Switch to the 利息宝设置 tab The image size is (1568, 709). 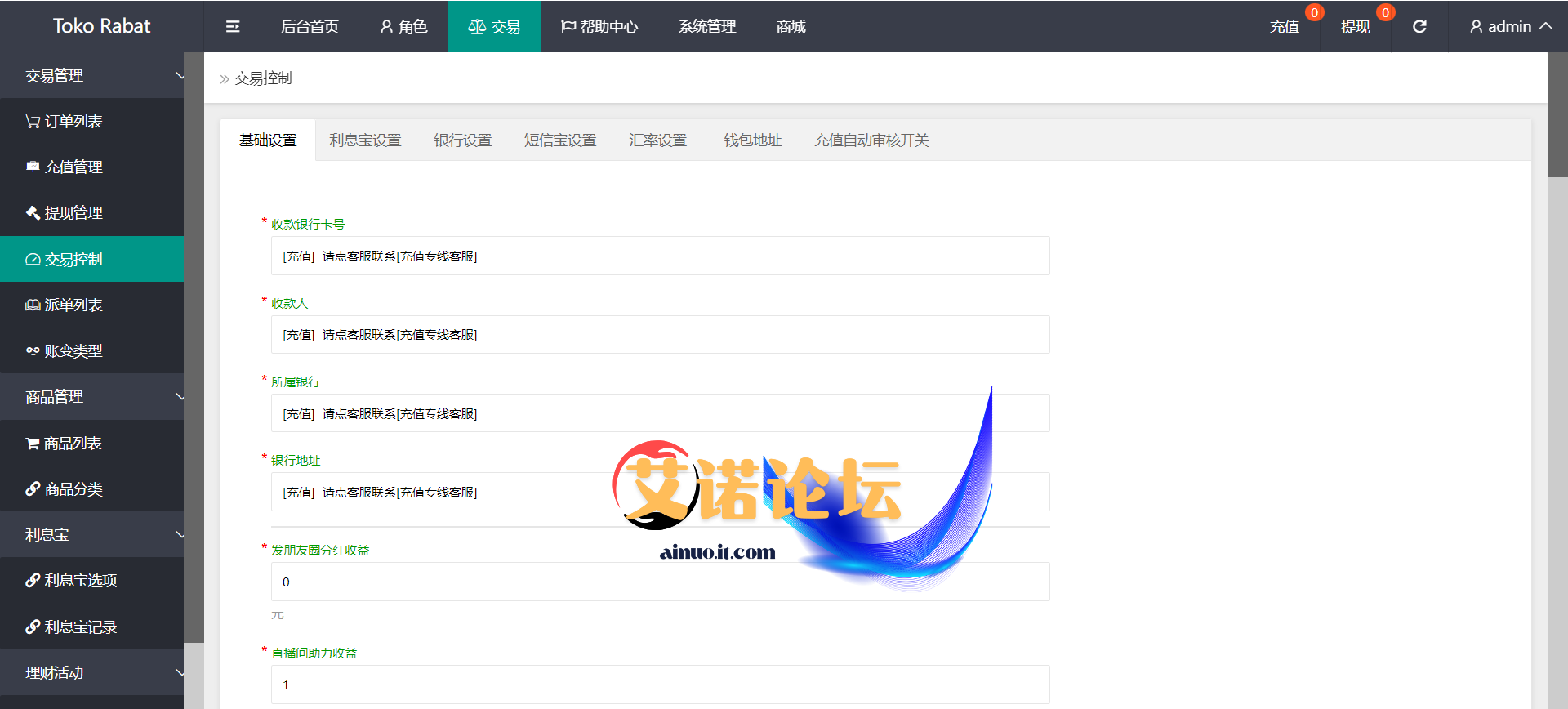365,140
